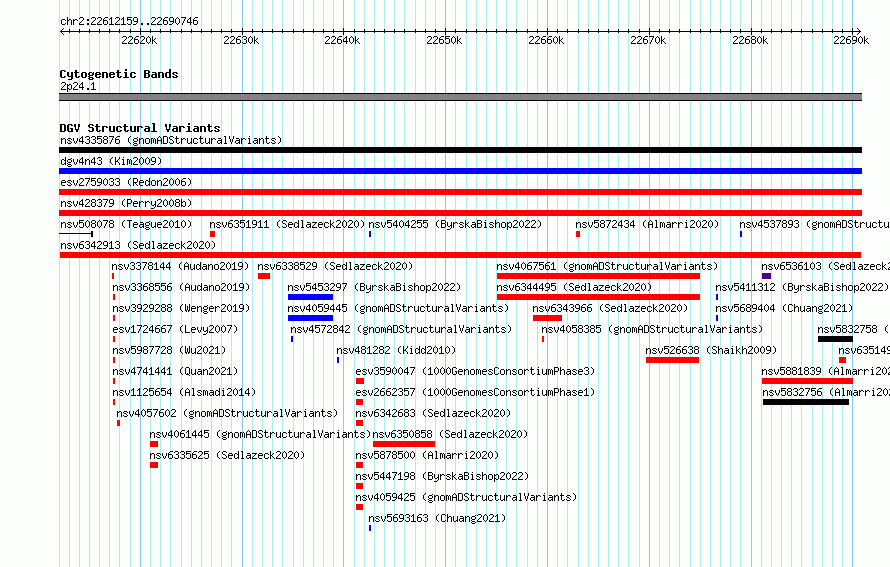Select nsv4061445 gnomAD variant label

tap(260, 434)
